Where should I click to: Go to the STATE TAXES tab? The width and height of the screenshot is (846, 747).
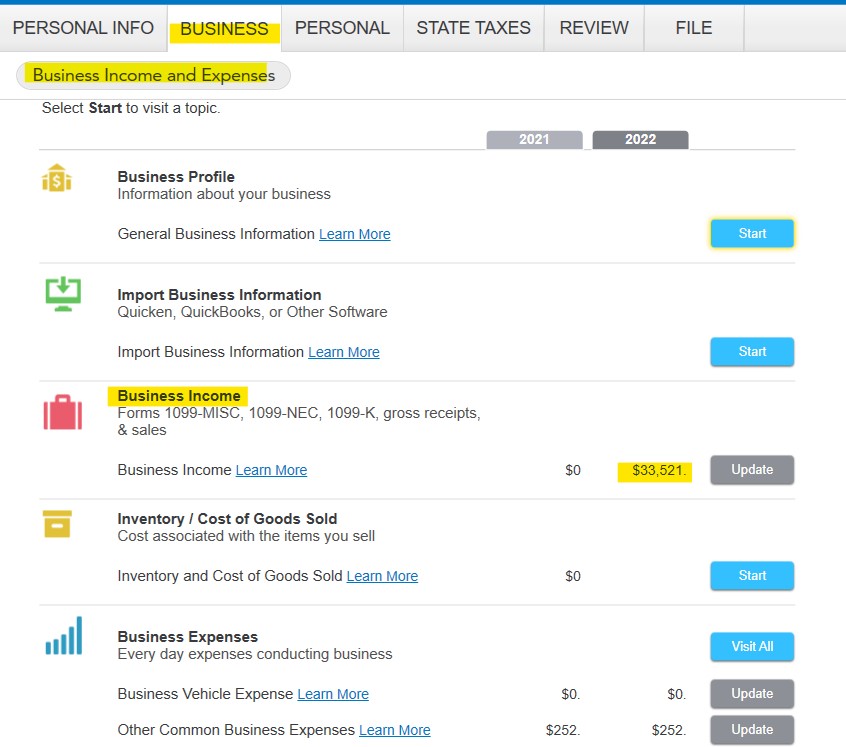pyautogui.click(x=473, y=28)
